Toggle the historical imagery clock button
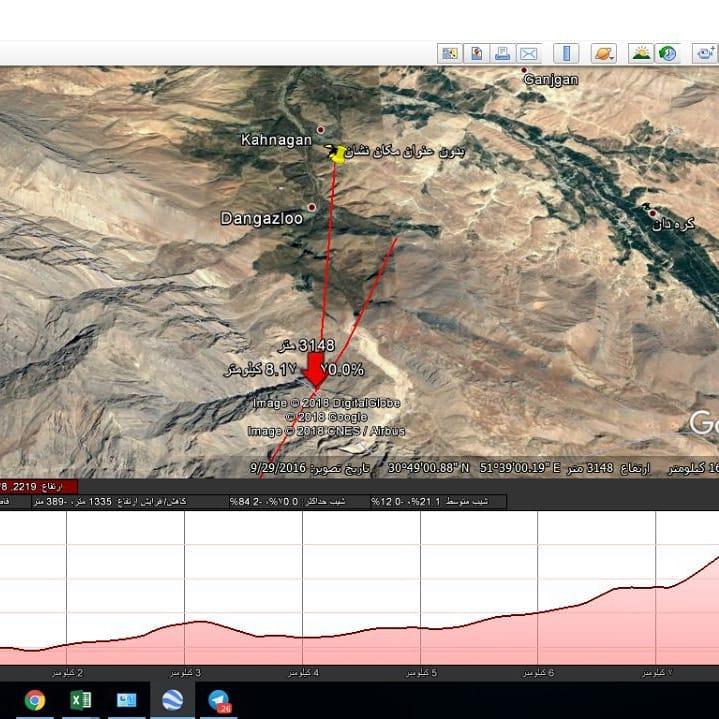The height and width of the screenshot is (719, 719). (x=667, y=53)
